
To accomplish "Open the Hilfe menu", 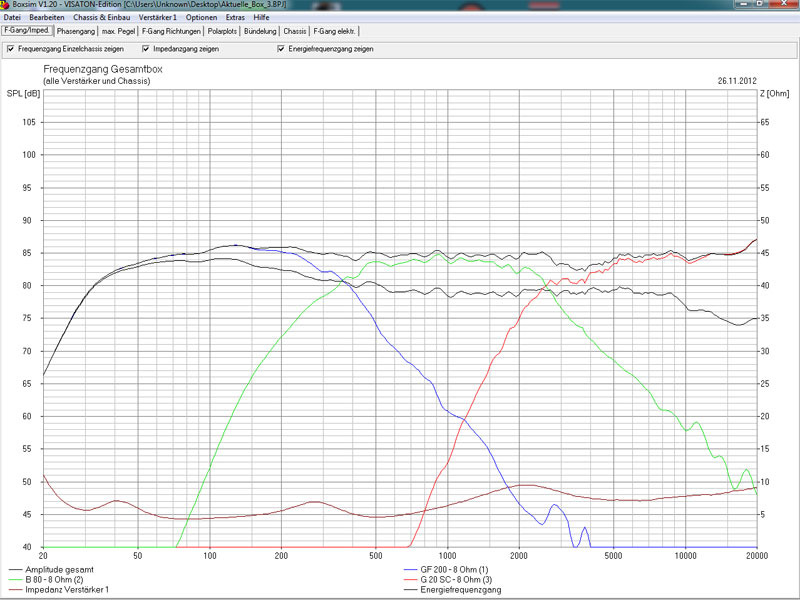I will click(261, 18).
